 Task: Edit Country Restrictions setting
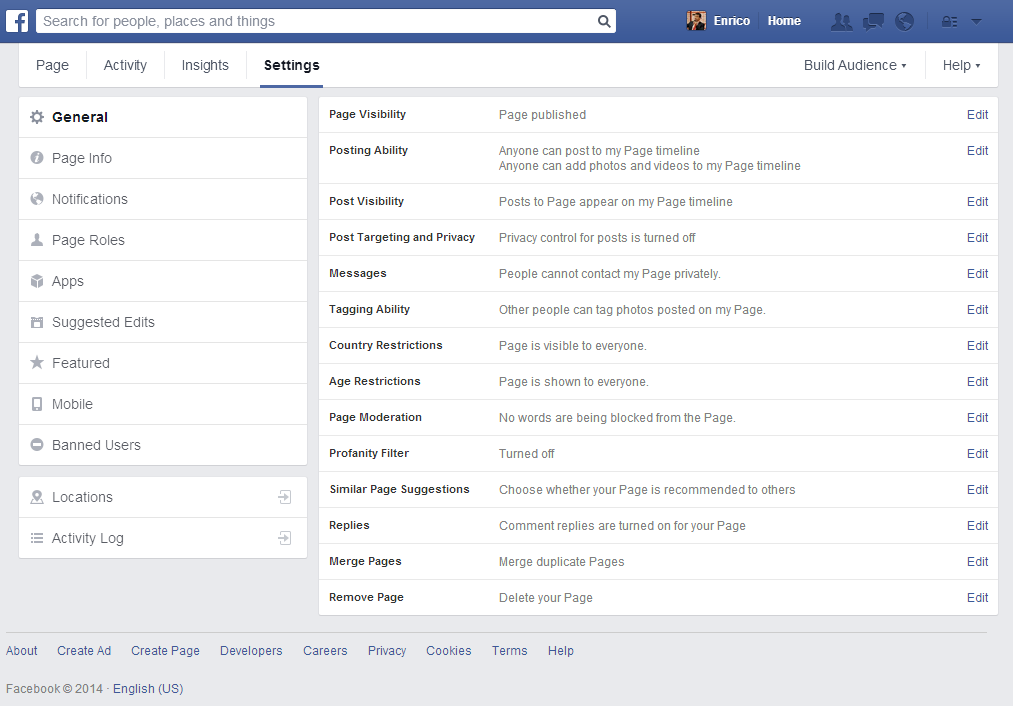coord(977,346)
